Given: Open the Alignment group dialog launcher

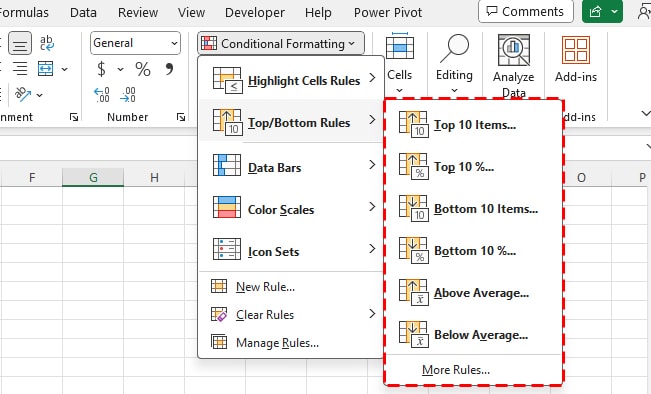Looking at the screenshot, I should pyautogui.click(x=74, y=117).
